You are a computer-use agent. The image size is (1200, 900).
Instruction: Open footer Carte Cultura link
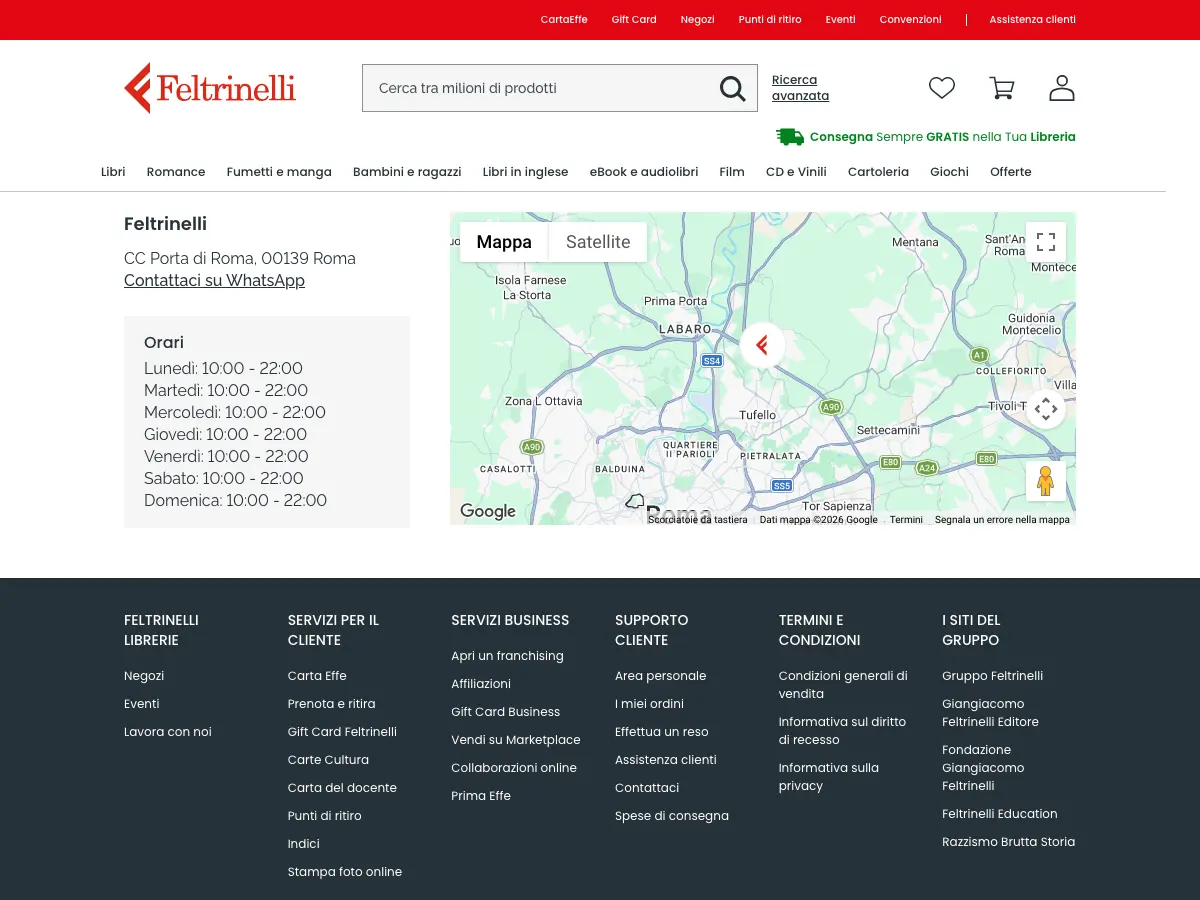(x=328, y=760)
